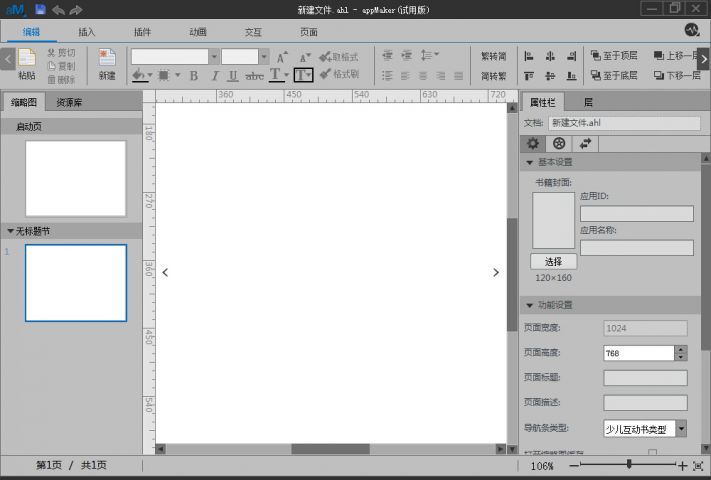Select the page 1 thumbnail
The image size is (711, 480).
point(76,283)
